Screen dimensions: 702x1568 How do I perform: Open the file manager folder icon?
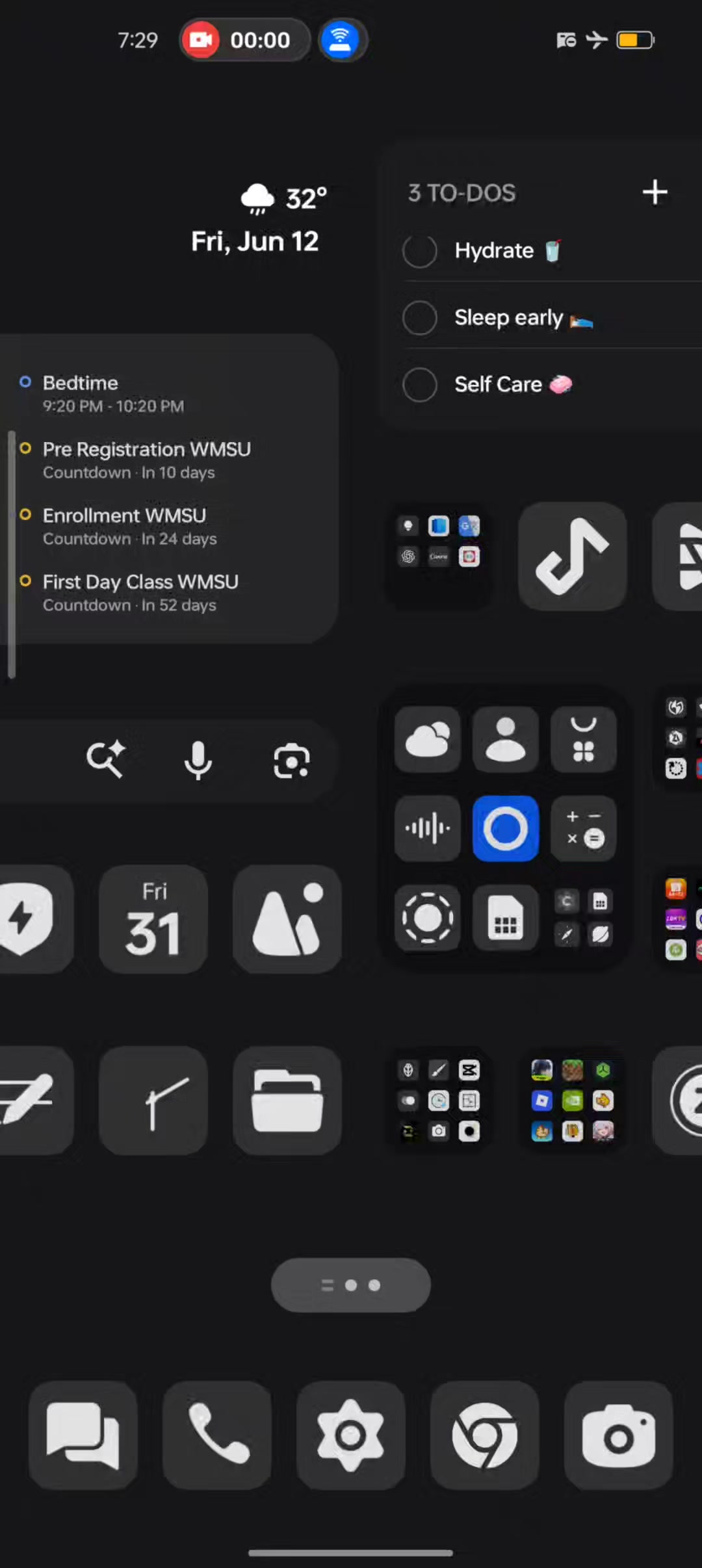[x=287, y=1100]
